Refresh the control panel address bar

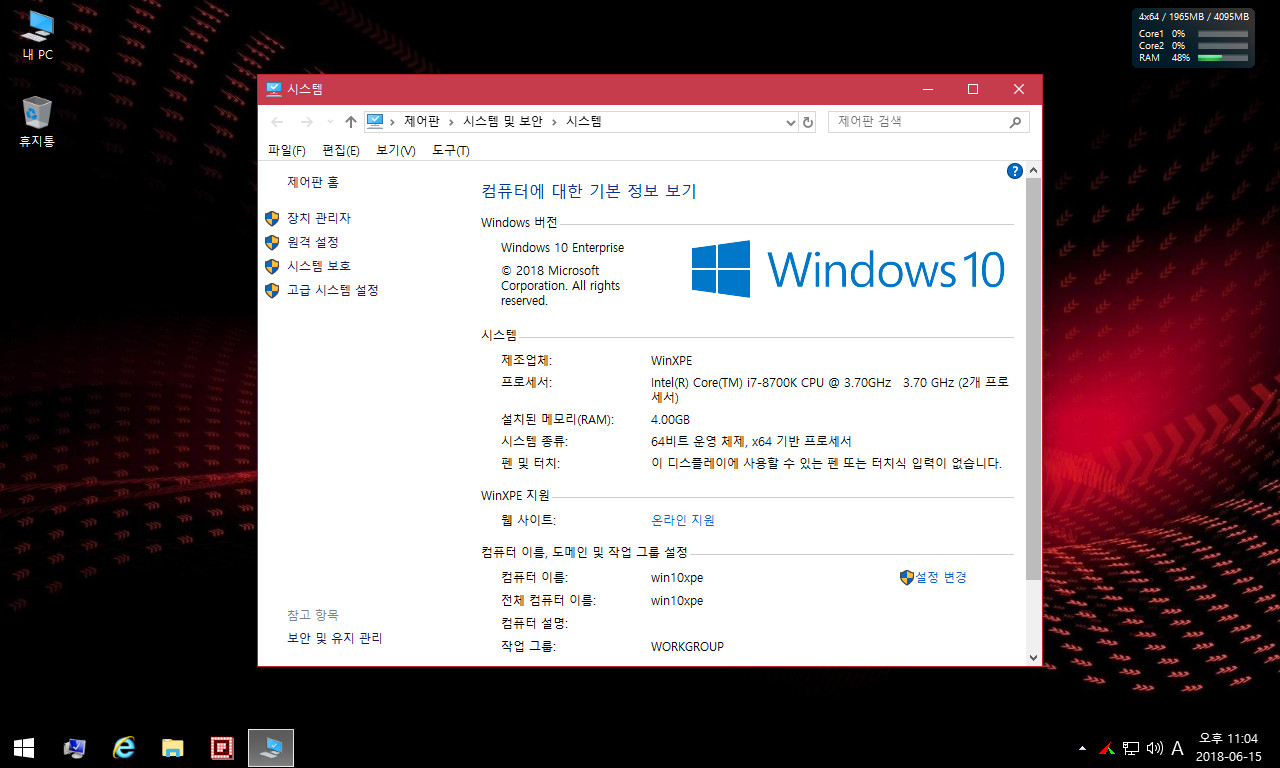[x=808, y=122]
